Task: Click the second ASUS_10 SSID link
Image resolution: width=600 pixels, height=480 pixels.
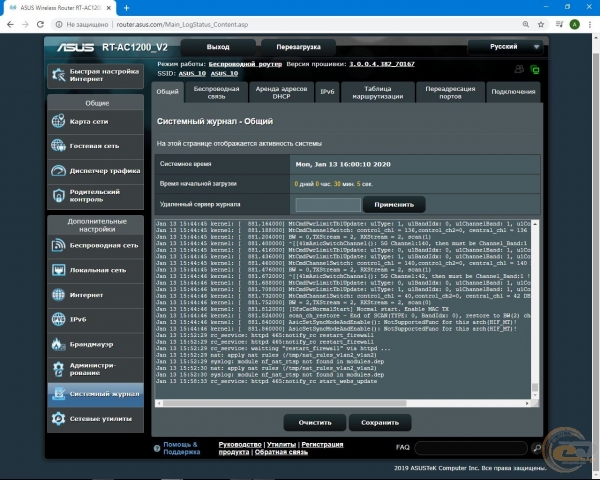Action: tap(224, 73)
